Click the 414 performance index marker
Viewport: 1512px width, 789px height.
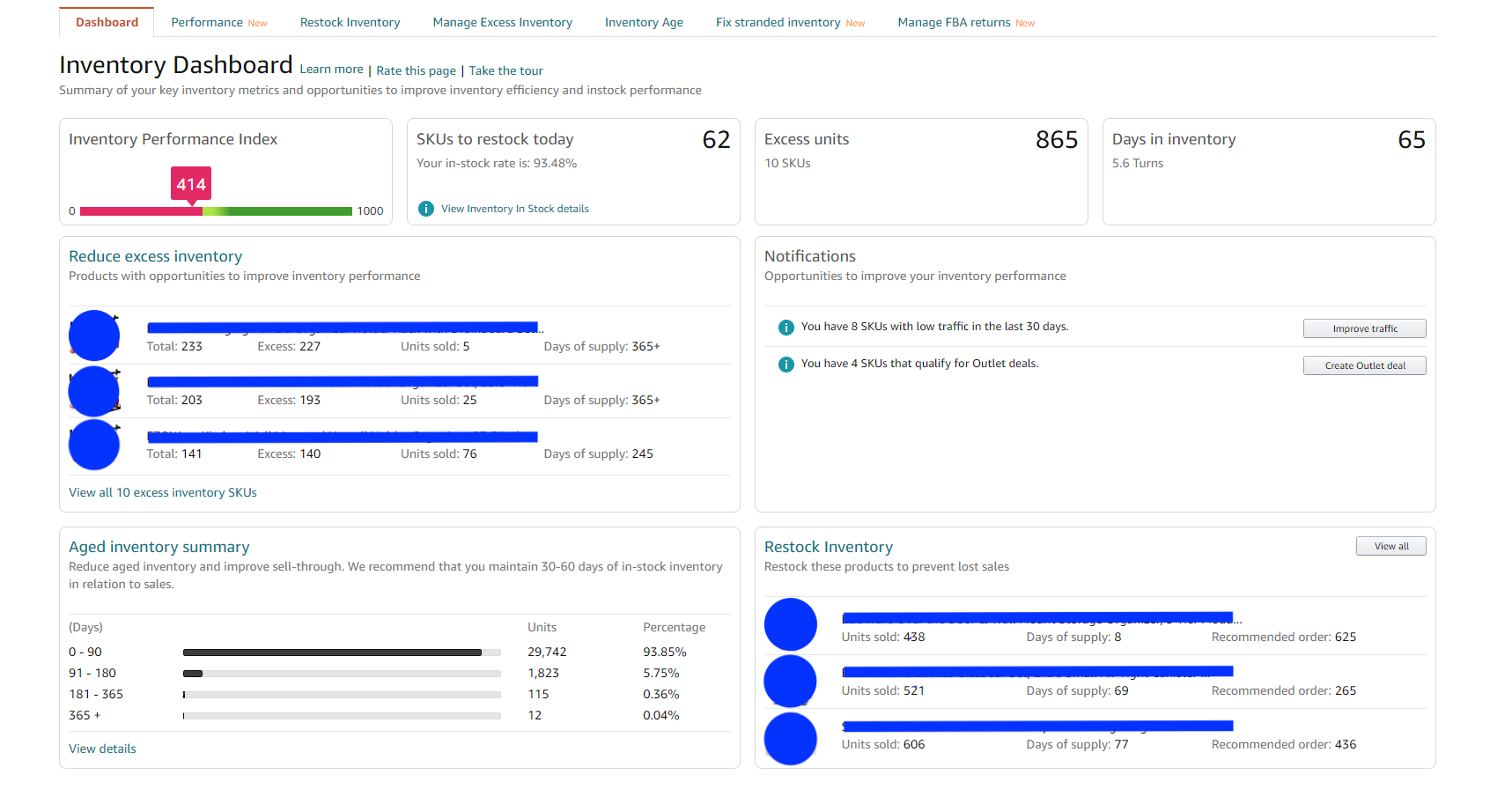tap(191, 185)
